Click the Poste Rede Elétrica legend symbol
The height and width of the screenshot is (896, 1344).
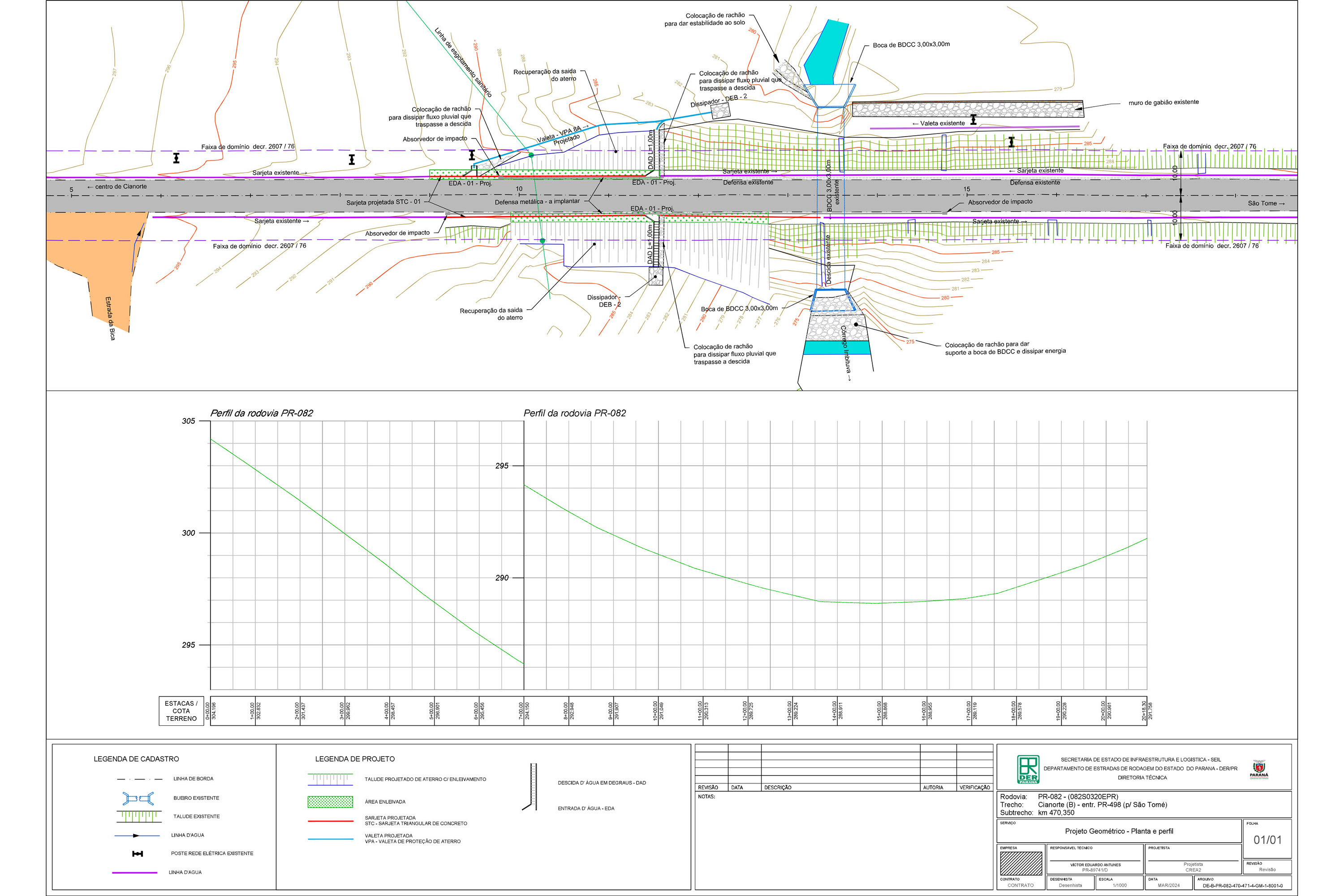click(137, 854)
